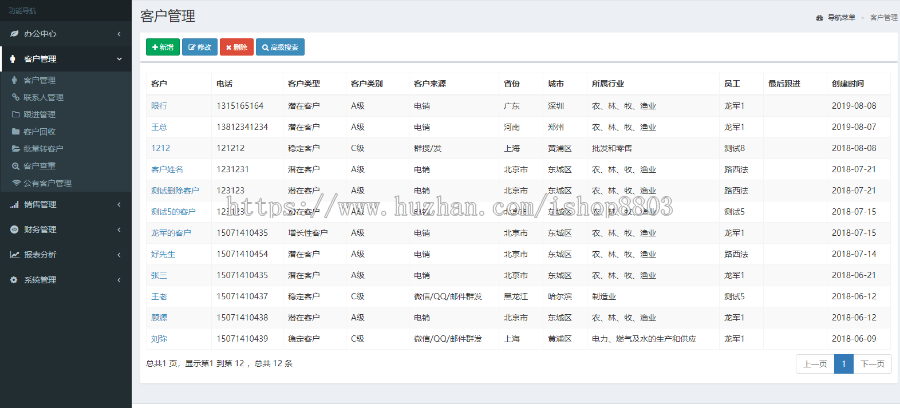900x408 pixels.
Task: Click the round coin icon beside 财务管理
Action: tap(14, 230)
